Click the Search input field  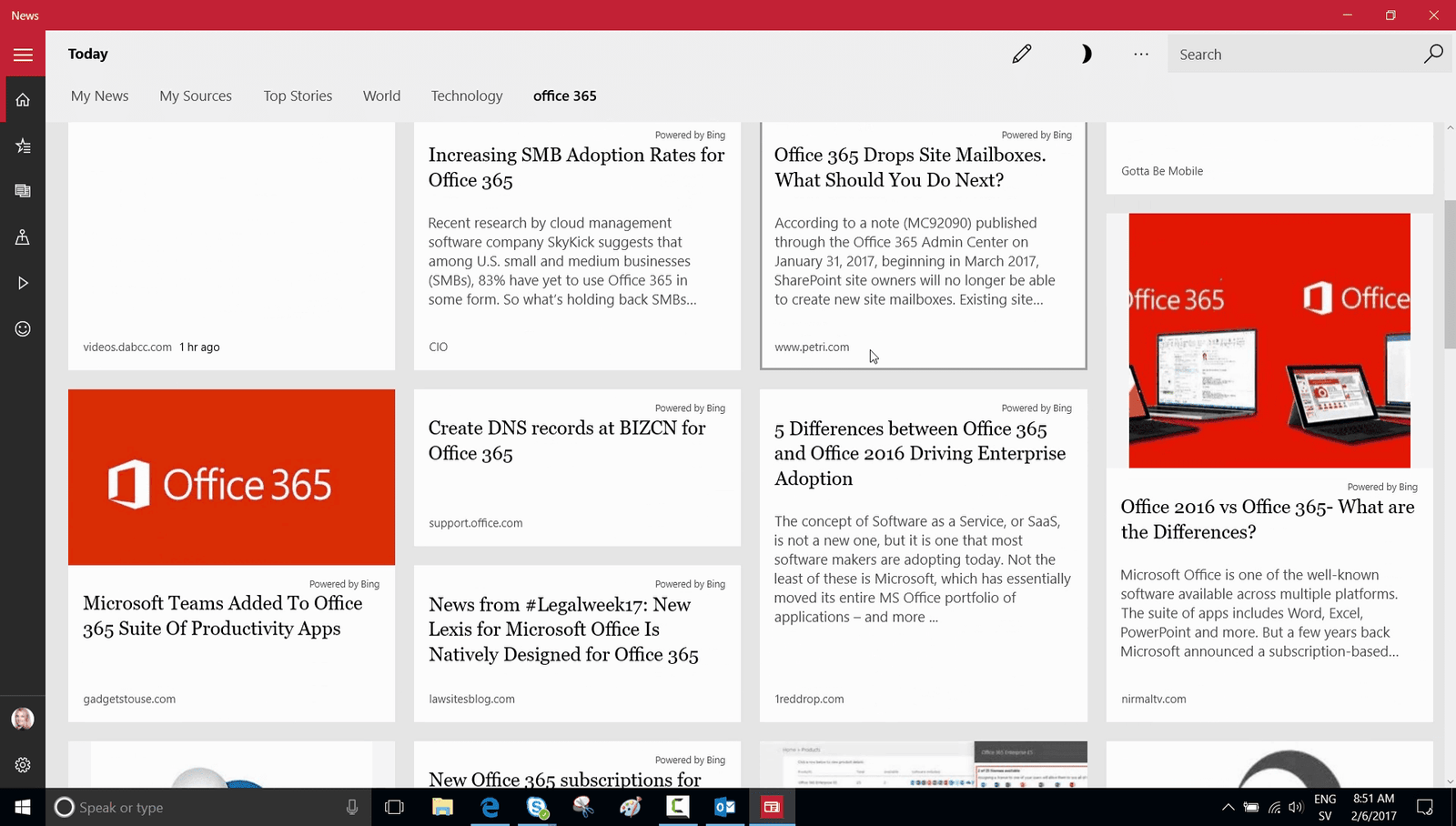(x=1292, y=55)
